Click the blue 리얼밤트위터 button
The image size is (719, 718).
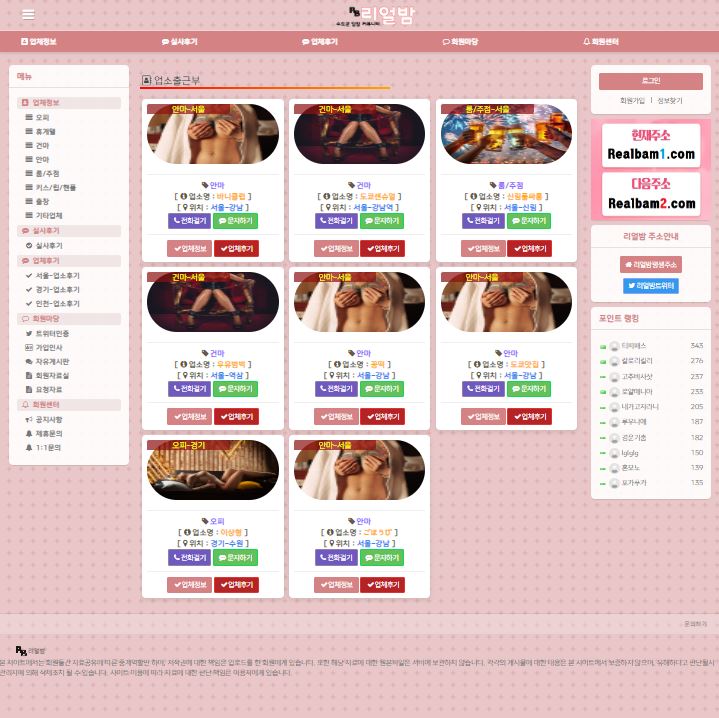[x=651, y=286]
